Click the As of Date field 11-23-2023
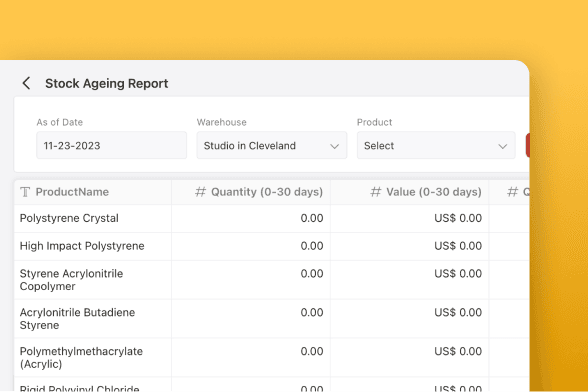Image resolution: width=588 pixels, height=392 pixels. [111, 145]
